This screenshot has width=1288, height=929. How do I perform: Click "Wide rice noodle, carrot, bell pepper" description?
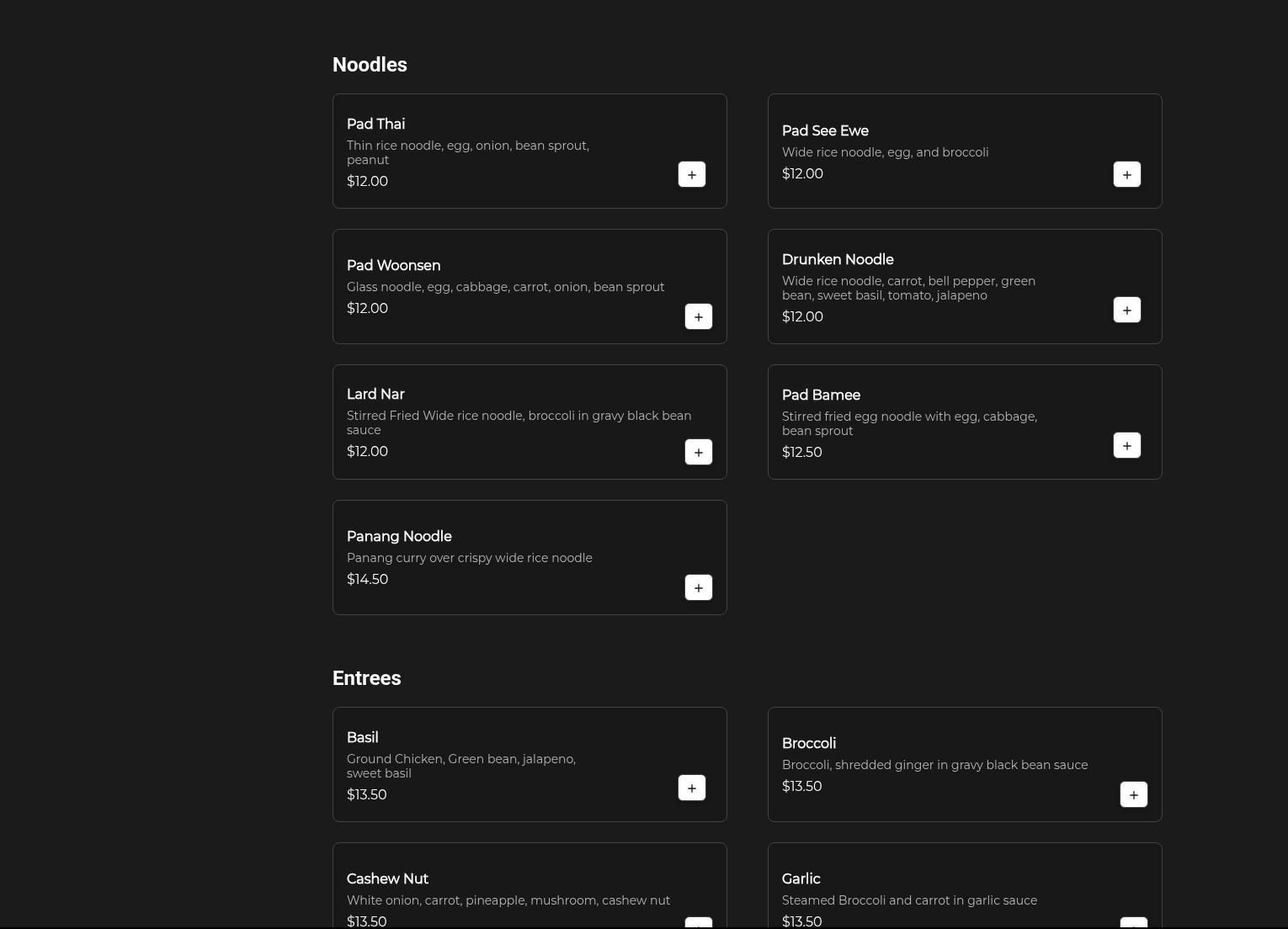click(x=908, y=288)
